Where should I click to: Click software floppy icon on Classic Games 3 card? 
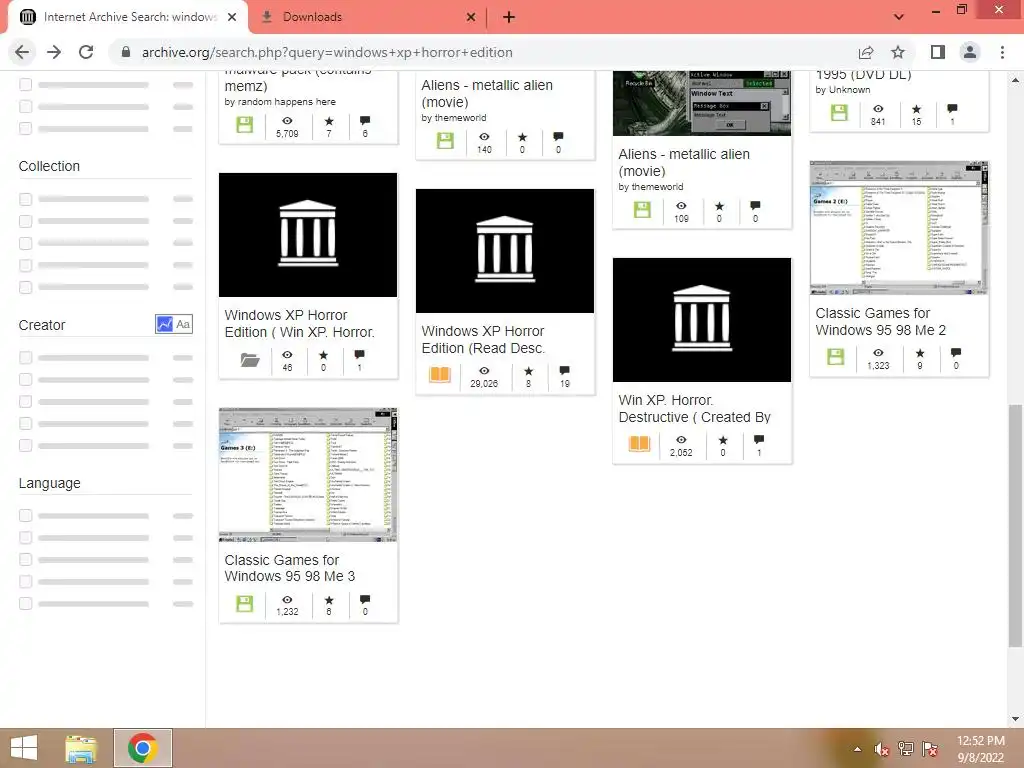245,603
